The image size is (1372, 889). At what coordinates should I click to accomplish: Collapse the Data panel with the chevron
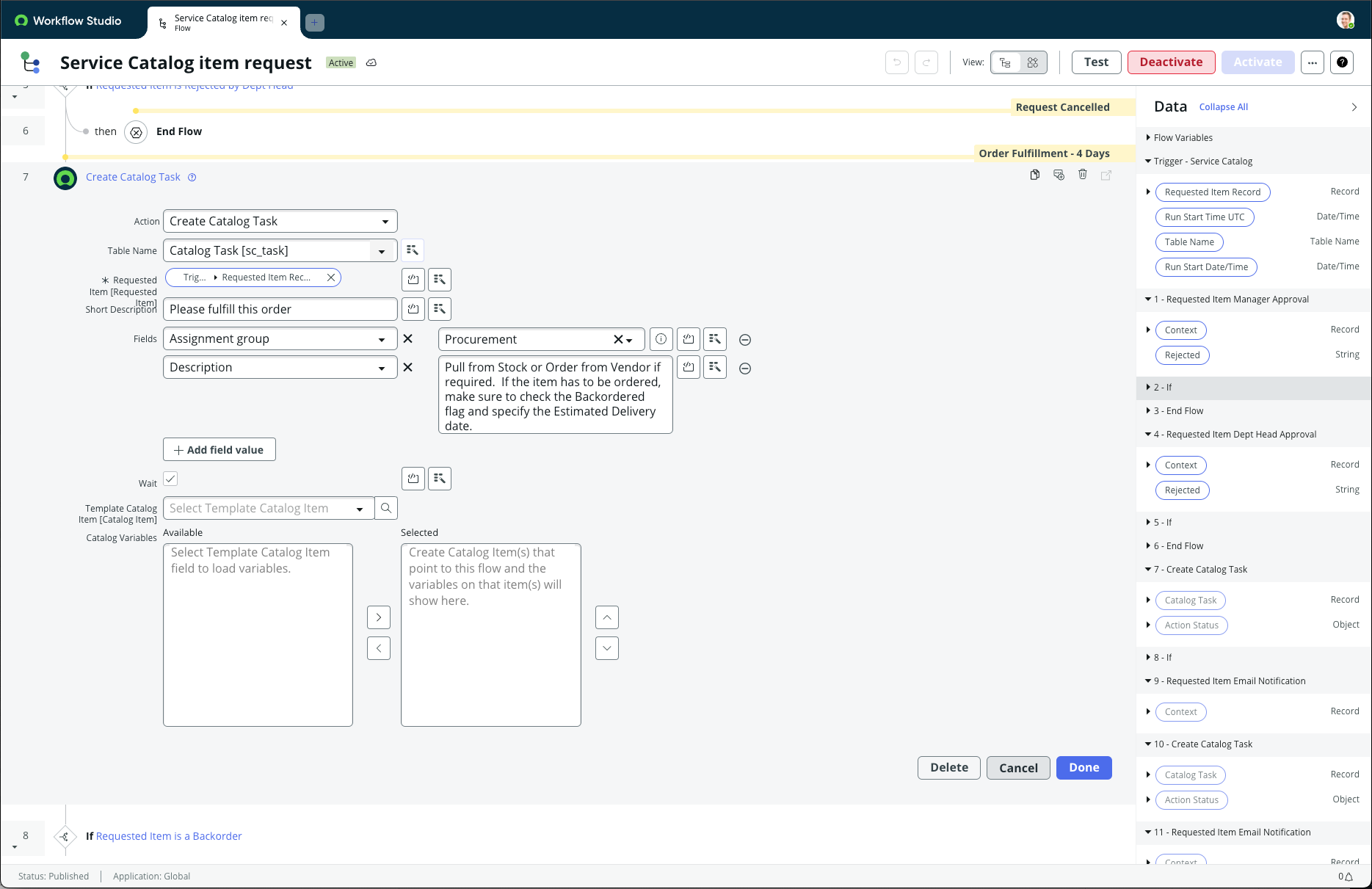(1354, 107)
